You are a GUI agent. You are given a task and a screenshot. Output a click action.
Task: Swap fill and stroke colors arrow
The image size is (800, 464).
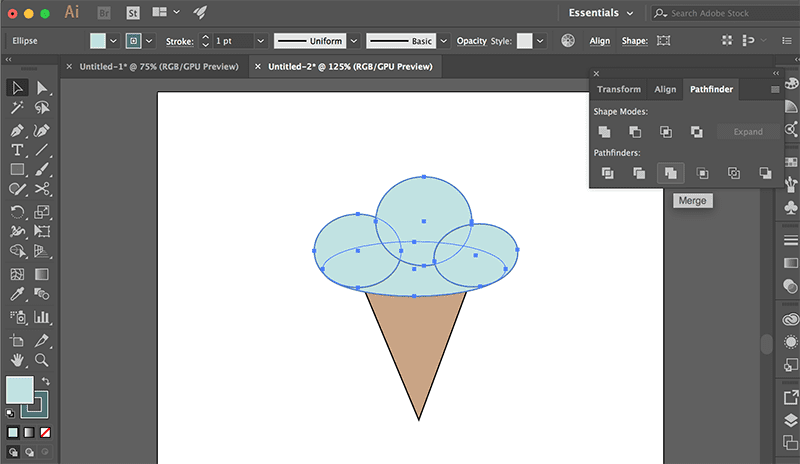[x=45, y=382]
